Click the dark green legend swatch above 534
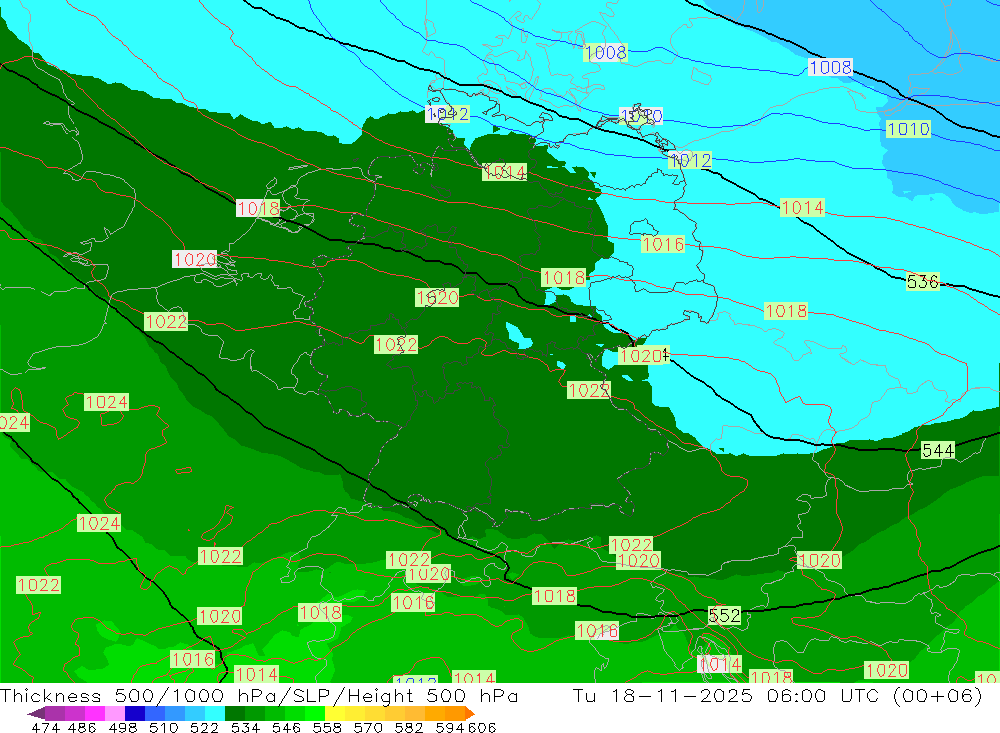Viewport: 1000px width, 733px height. pyautogui.click(x=235, y=713)
